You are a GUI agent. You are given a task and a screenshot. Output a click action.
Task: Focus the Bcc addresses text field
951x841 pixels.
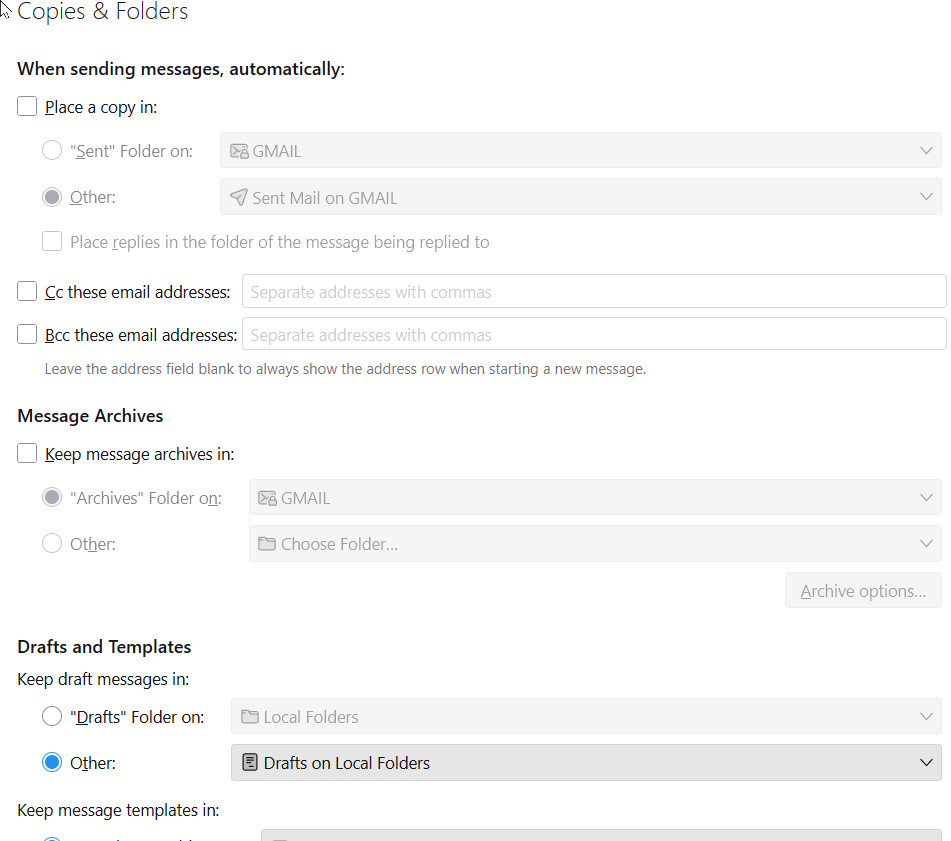click(594, 334)
